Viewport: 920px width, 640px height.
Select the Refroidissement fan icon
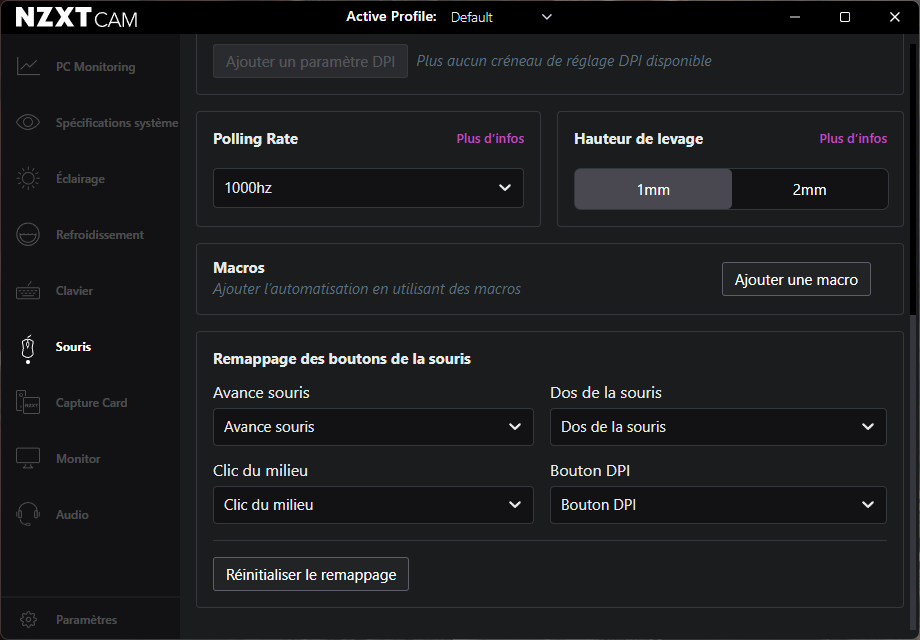pos(28,235)
